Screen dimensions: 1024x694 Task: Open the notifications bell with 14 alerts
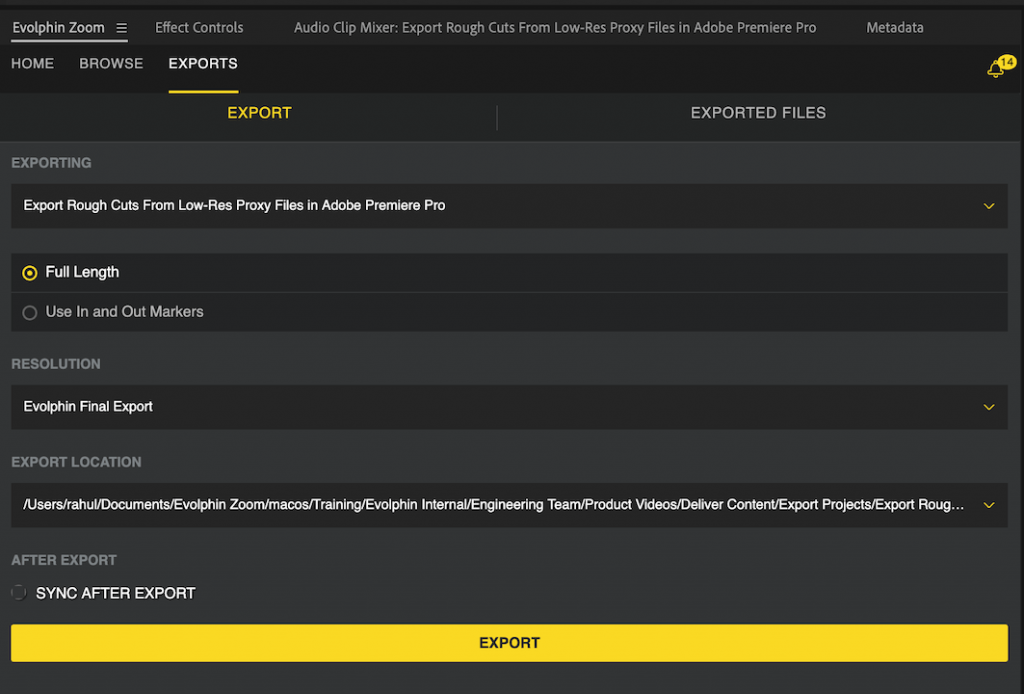[x=997, y=67]
